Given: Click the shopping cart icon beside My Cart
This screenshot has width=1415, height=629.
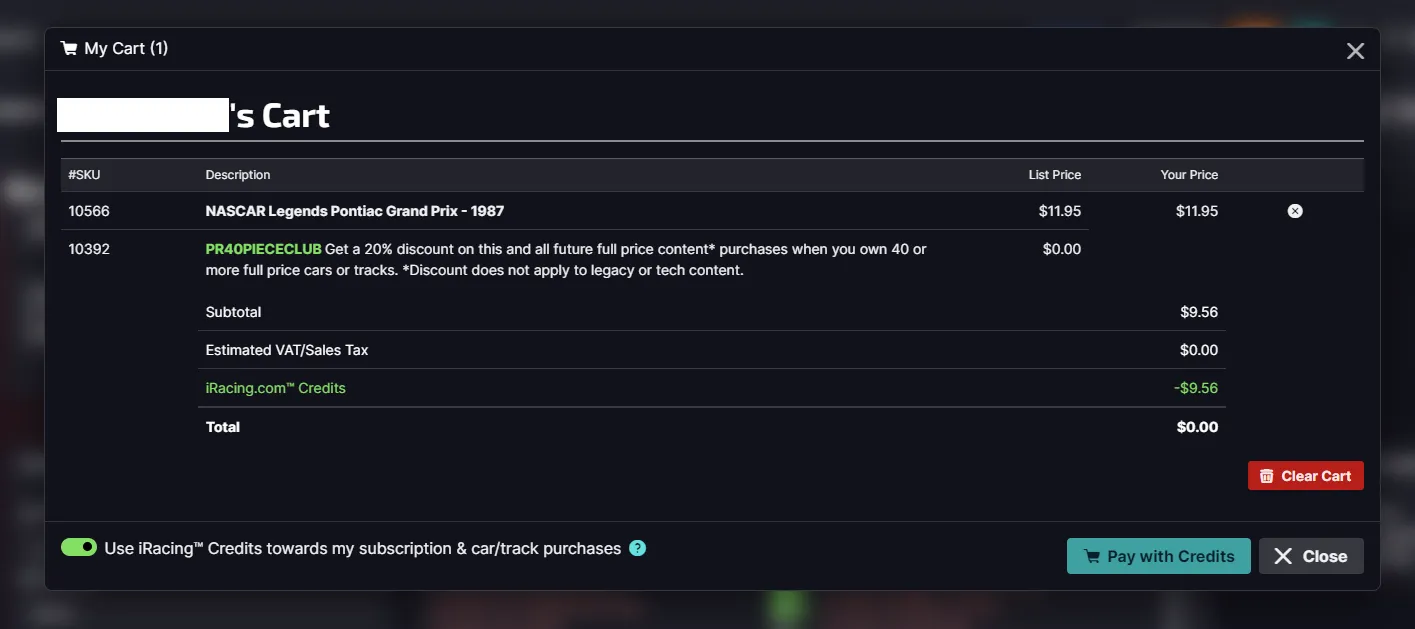Looking at the screenshot, I should point(69,48).
